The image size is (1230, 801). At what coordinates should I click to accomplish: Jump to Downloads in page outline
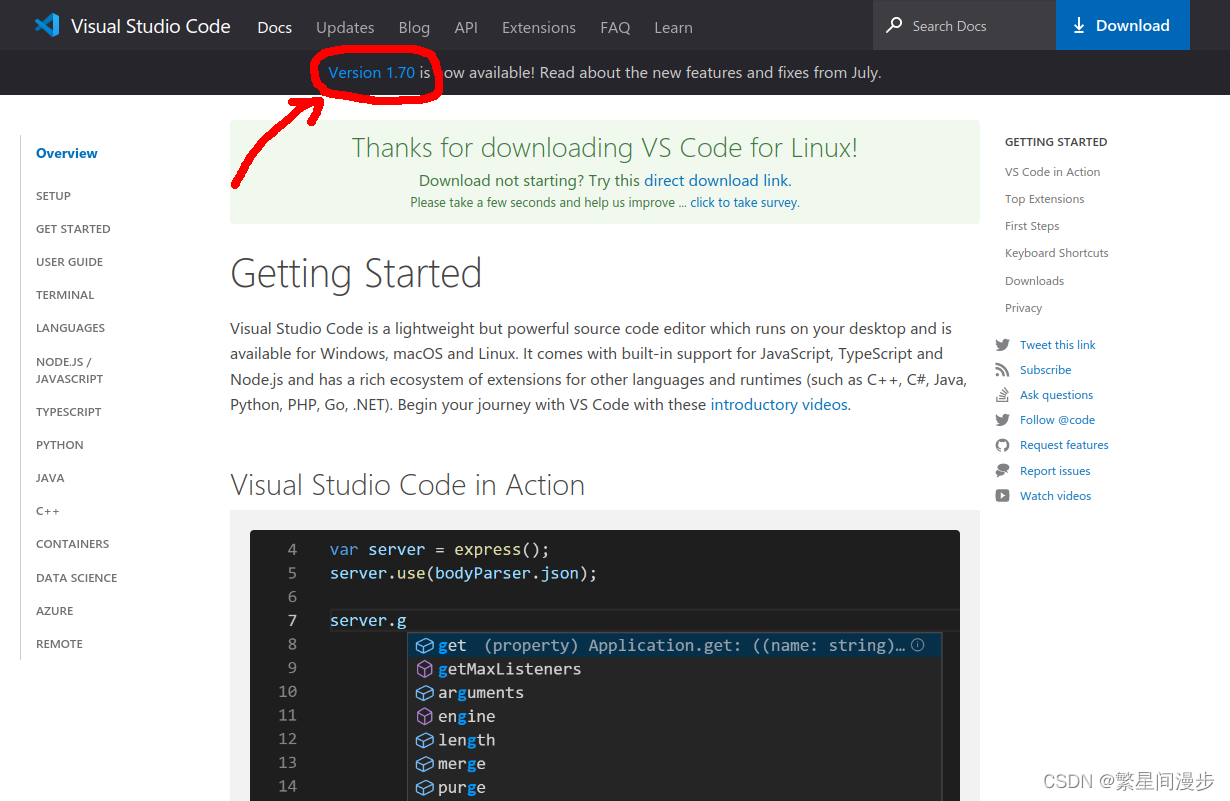[1034, 281]
